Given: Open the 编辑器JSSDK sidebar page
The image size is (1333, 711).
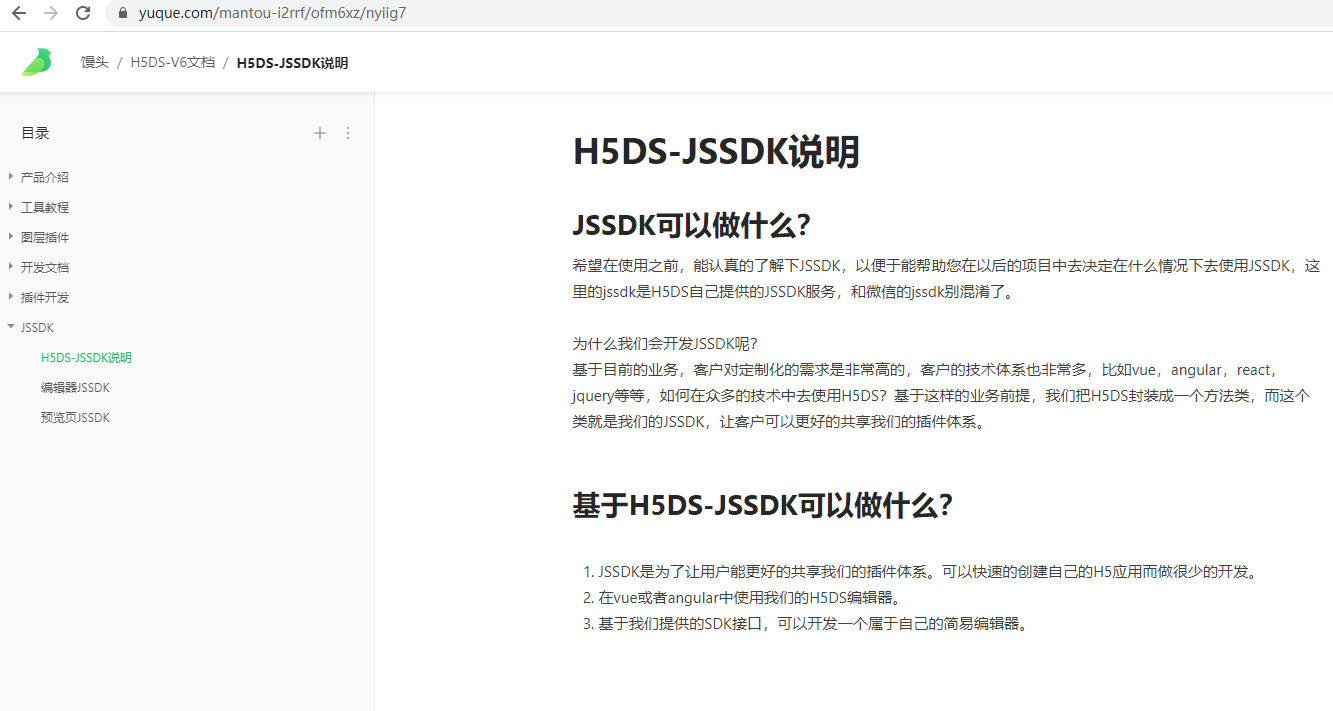Looking at the screenshot, I should (75, 387).
